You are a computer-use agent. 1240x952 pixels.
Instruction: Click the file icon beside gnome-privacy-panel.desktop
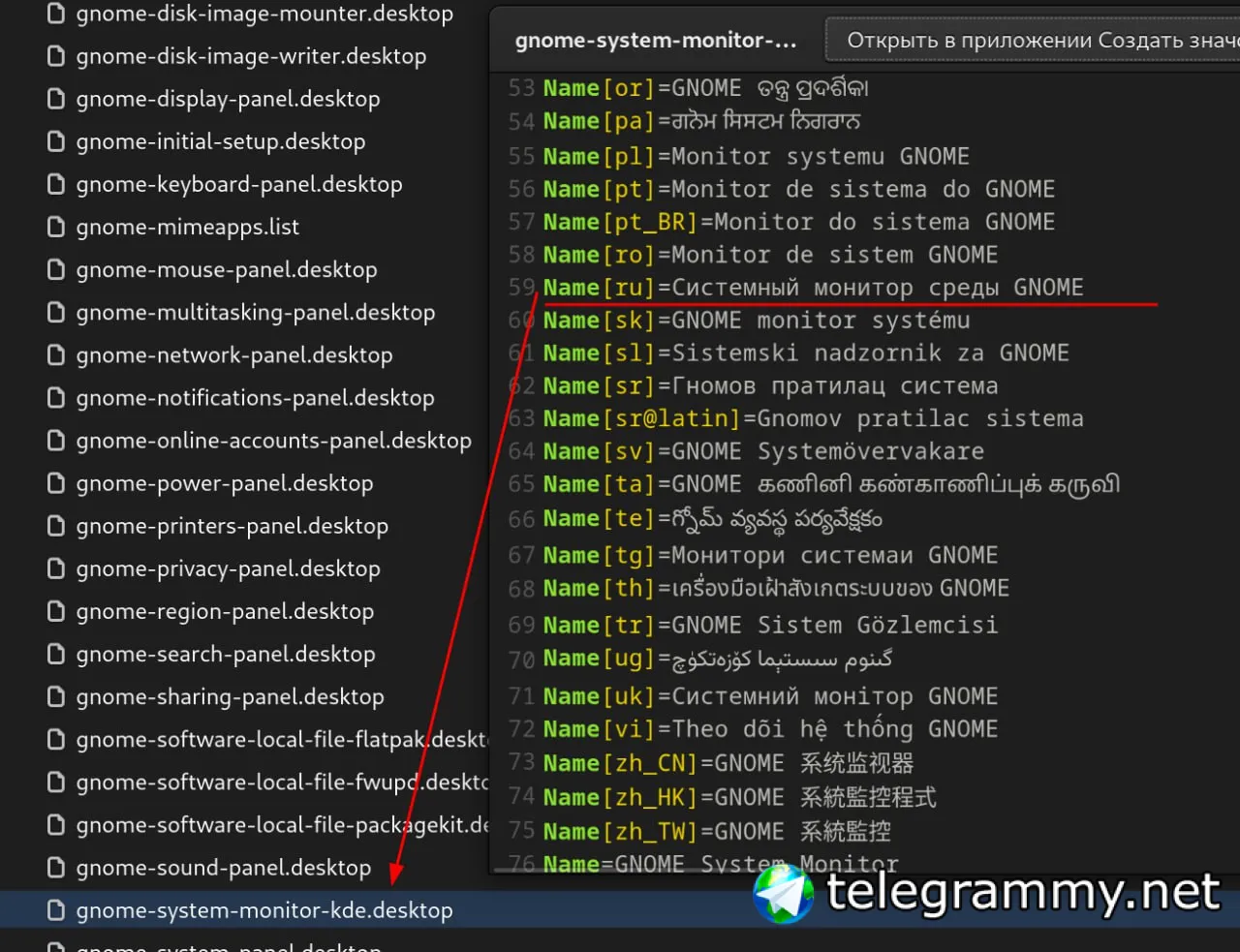56,568
